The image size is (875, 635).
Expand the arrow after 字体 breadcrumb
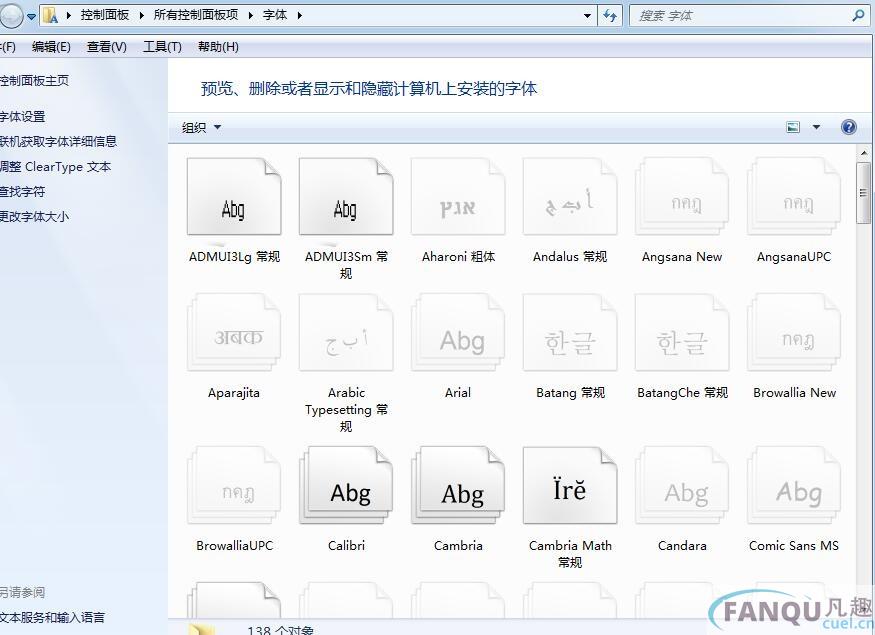(x=300, y=16)
